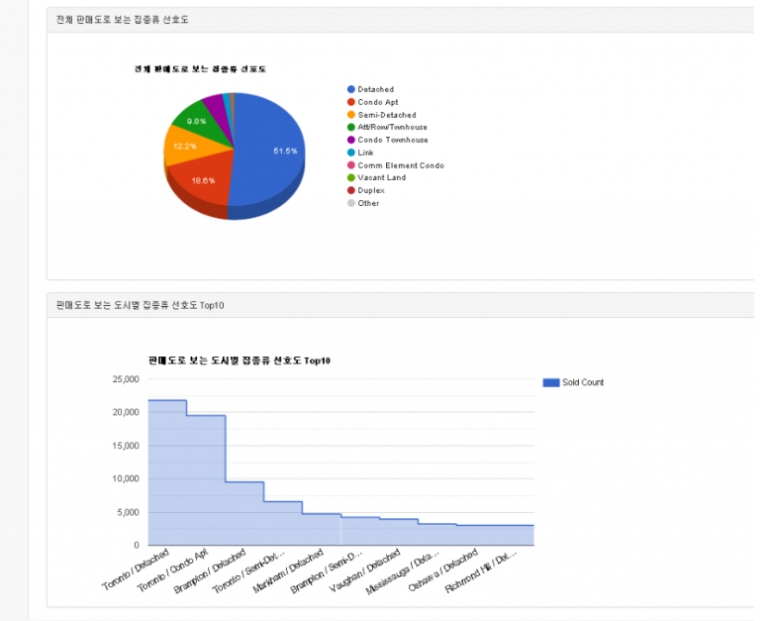768x621 pixels.
Task: Click the blue Detached legend dot
Action: 351,90
